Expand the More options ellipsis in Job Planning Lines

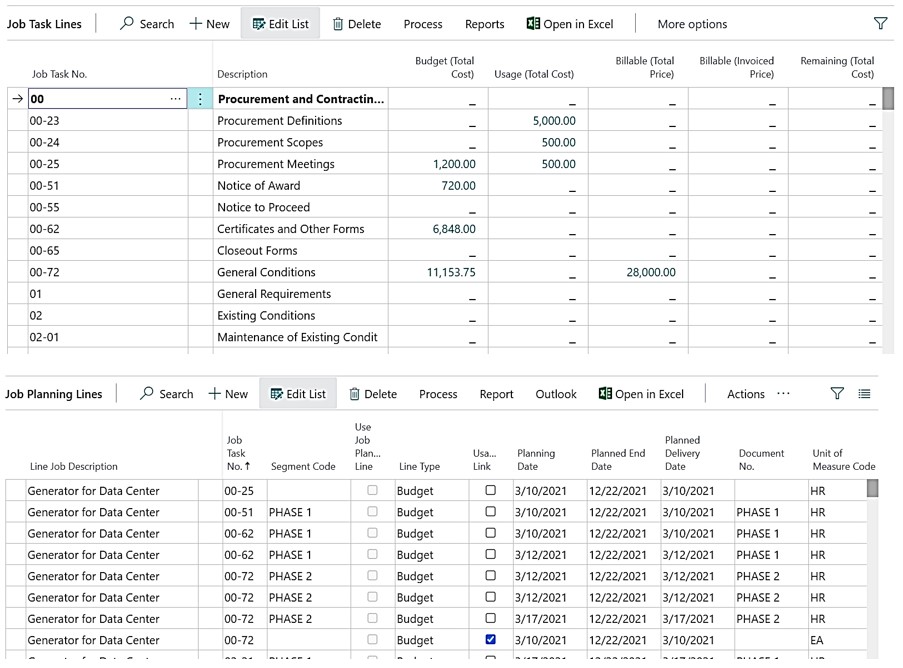783,394
